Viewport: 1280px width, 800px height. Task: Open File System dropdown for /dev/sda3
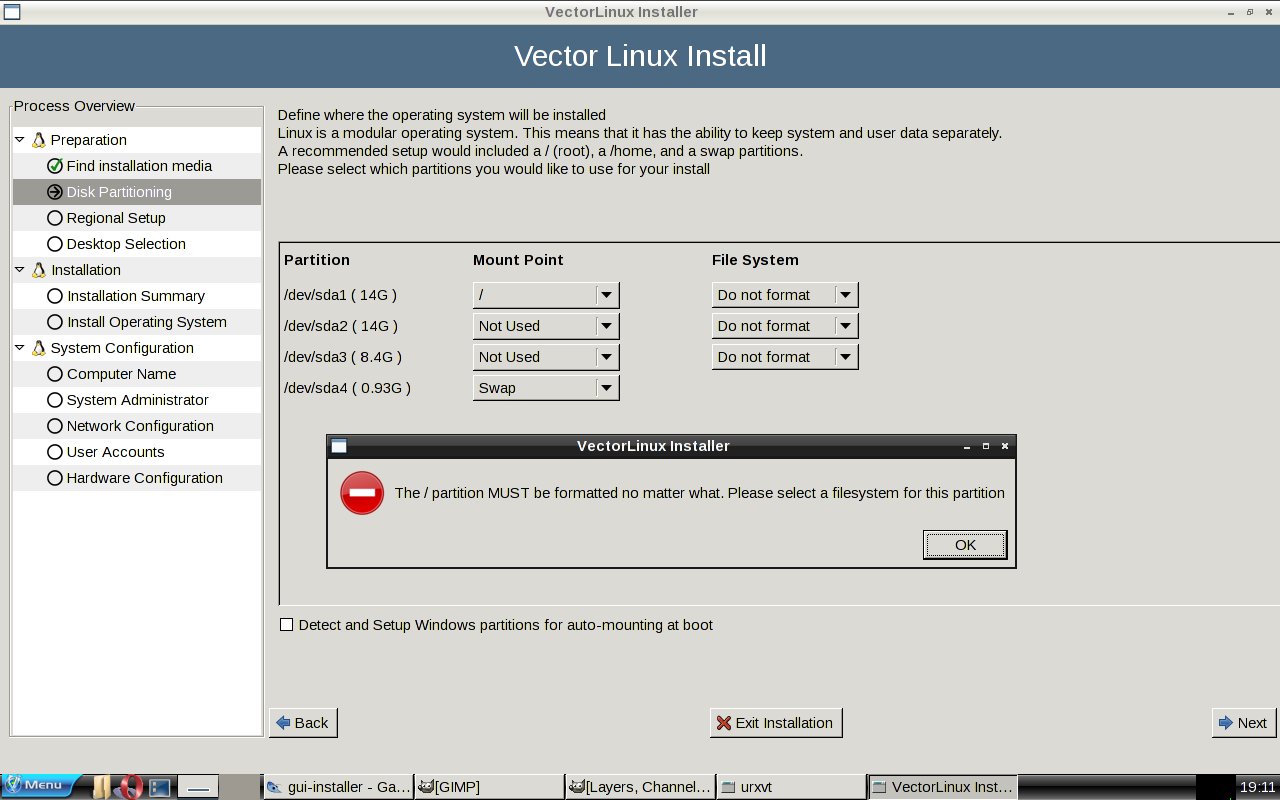785,357
